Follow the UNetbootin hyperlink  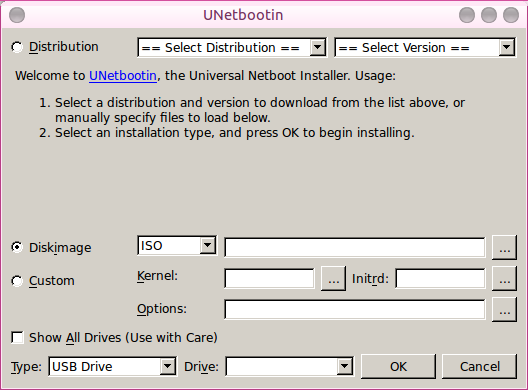pyautogui.click(x=123, y=76)
